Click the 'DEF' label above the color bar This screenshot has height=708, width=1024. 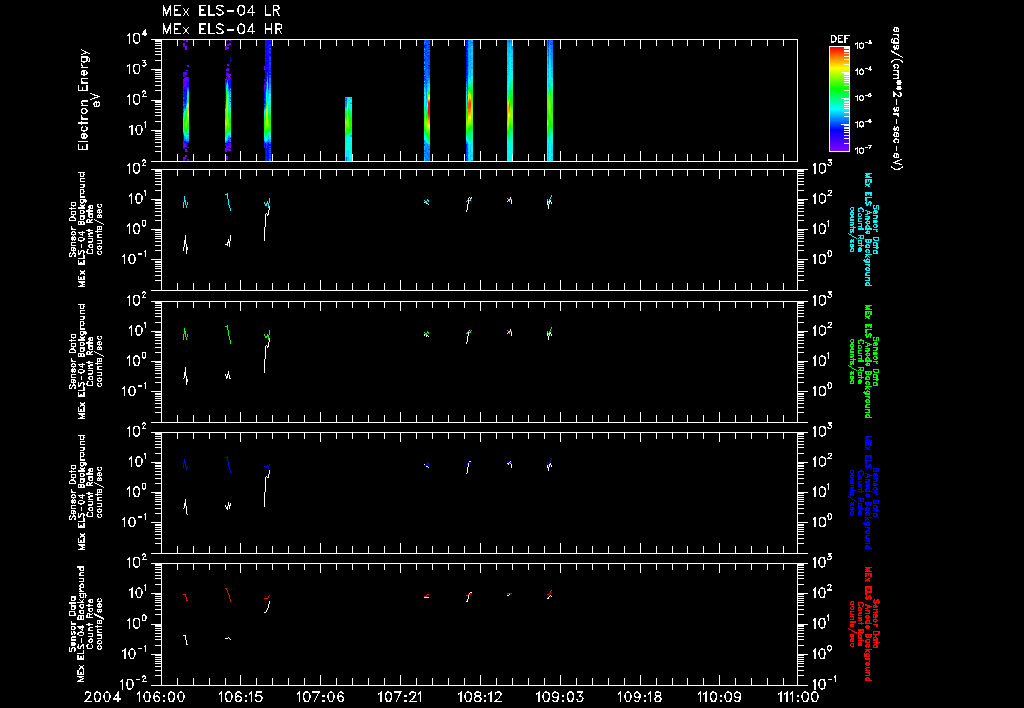839,40
